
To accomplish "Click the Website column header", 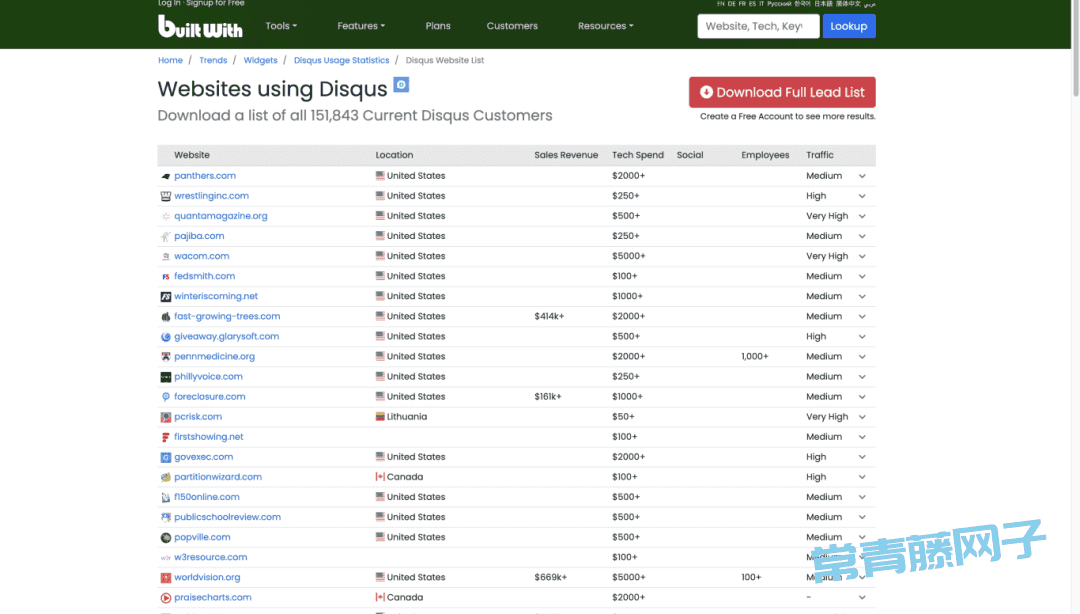I will tap(191, 155).
